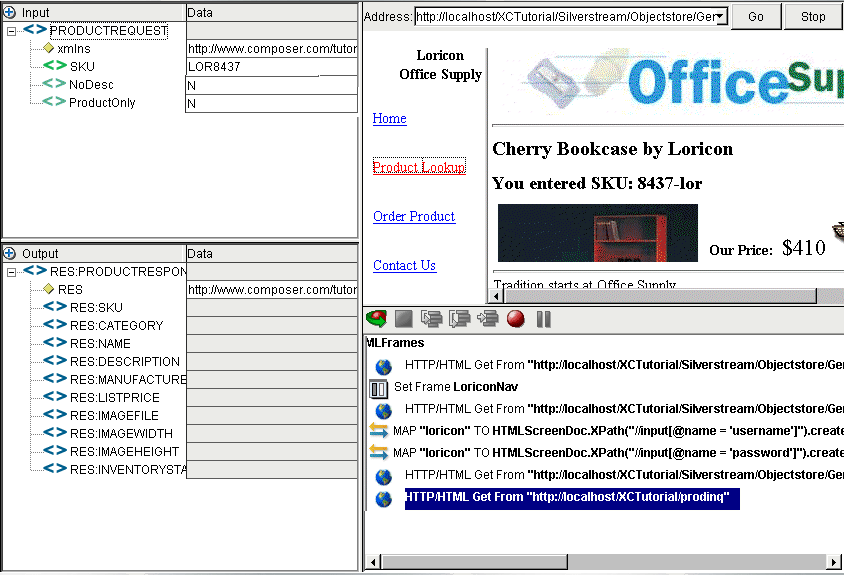The height and width of the screenshot is (575, 844).
Task: Click the Cherry Bookcase by Loricon heading
Action: [613, 149]
